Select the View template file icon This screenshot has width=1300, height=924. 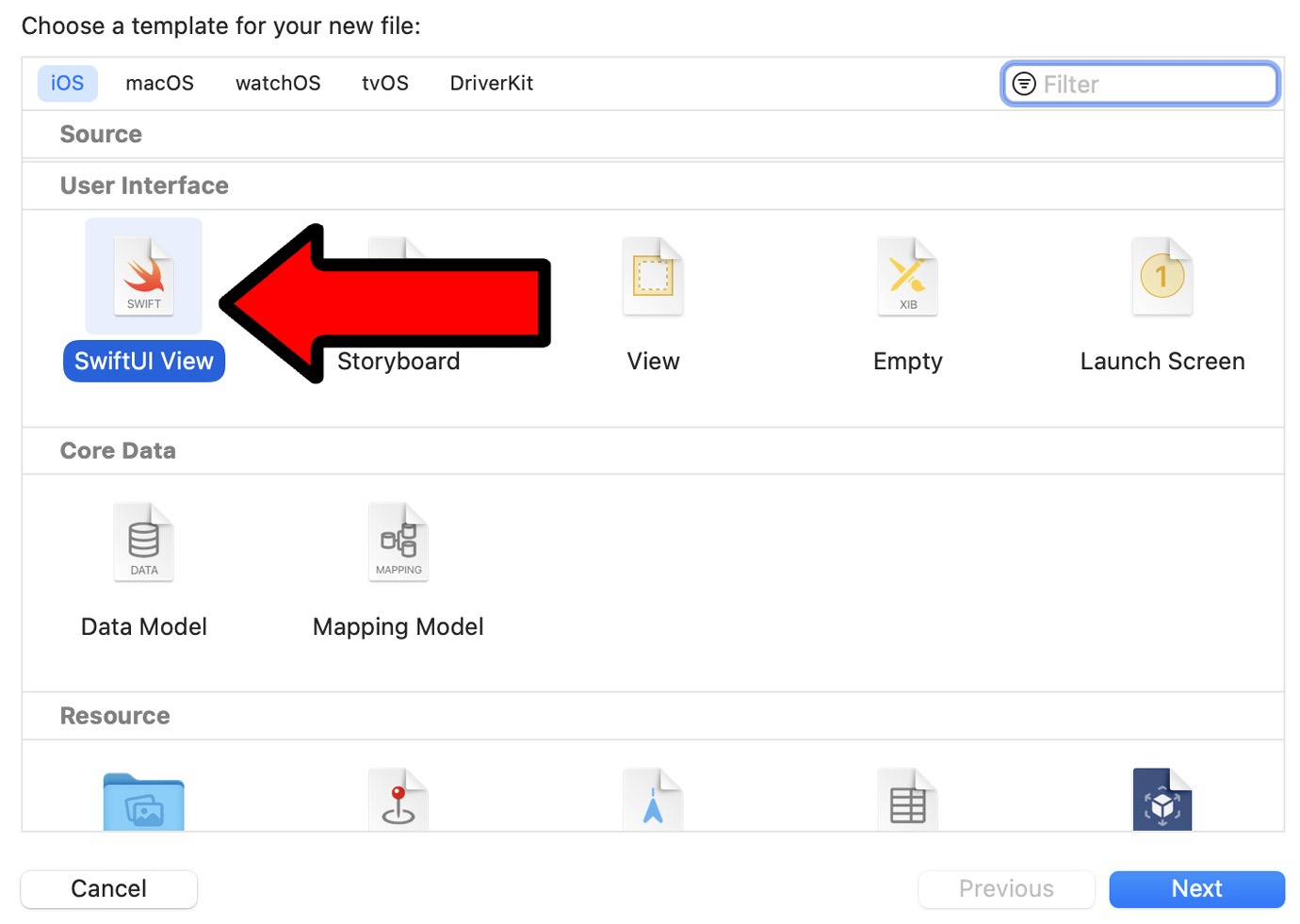(653, 276)
